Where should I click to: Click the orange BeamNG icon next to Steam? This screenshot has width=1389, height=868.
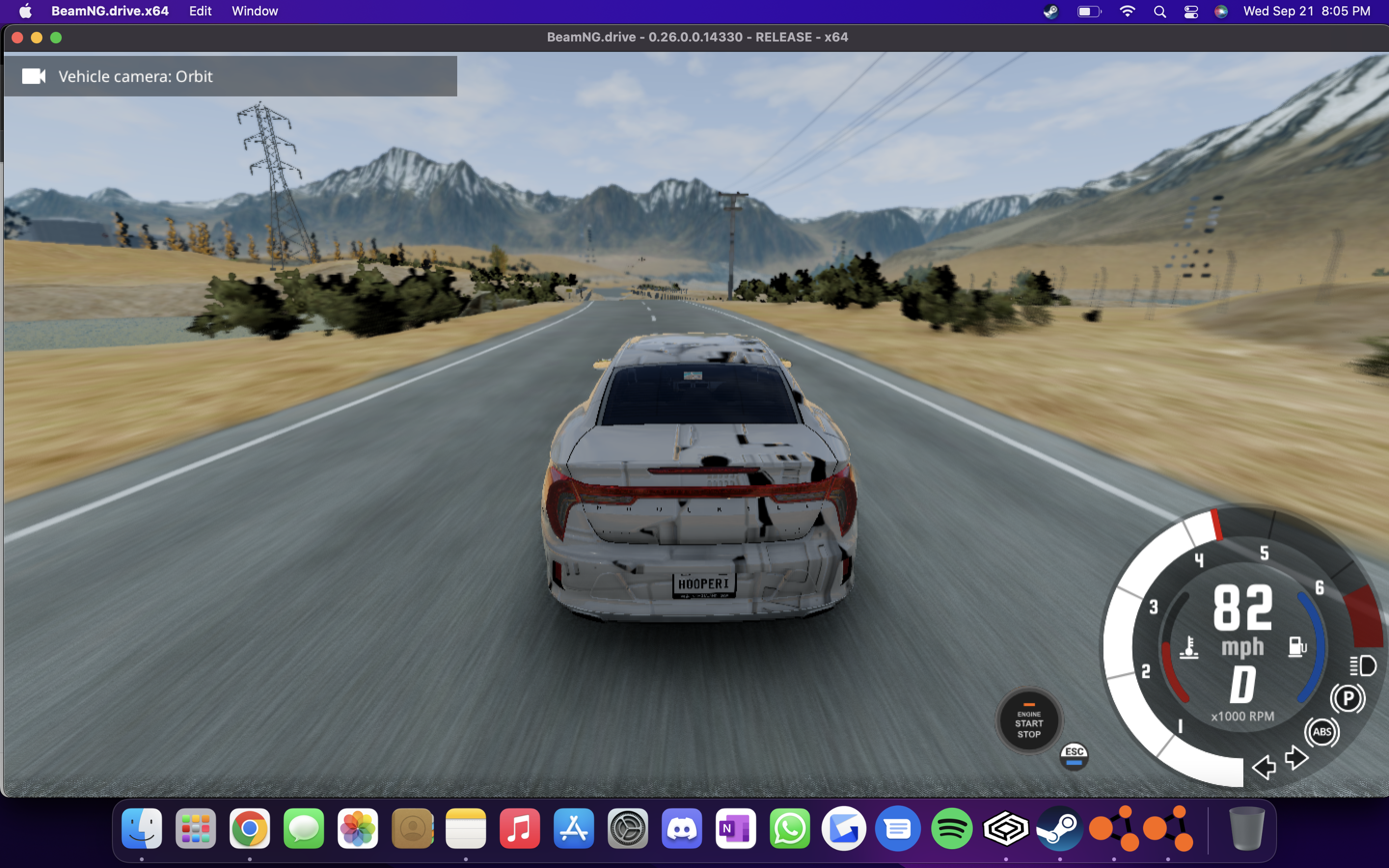[1114, 828]
